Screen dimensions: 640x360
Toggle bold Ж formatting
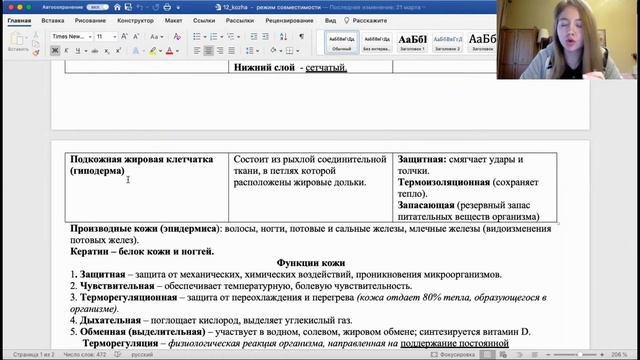55,51
